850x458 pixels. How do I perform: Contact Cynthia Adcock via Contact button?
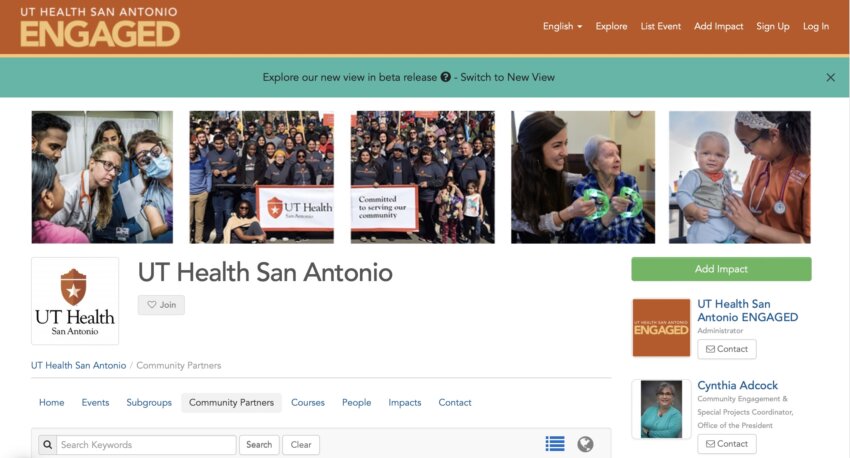pyautogui.click(x=726, y=443)
